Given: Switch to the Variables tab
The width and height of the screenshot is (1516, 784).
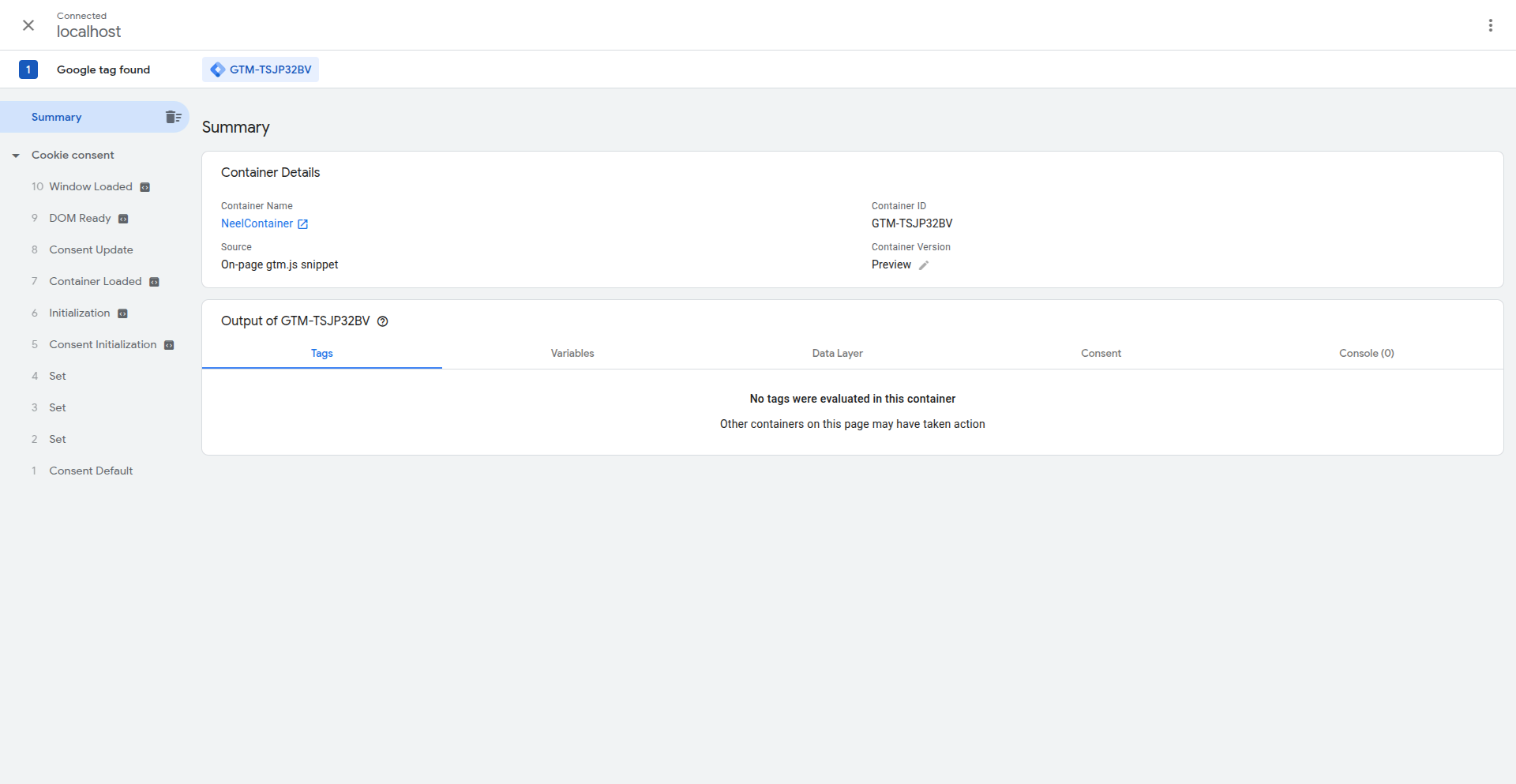Looking at the screenshot, I should point(572,353).
